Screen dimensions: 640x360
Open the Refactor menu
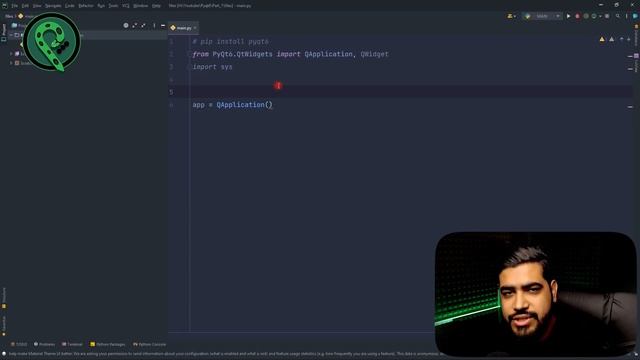(x=86, y=6)
